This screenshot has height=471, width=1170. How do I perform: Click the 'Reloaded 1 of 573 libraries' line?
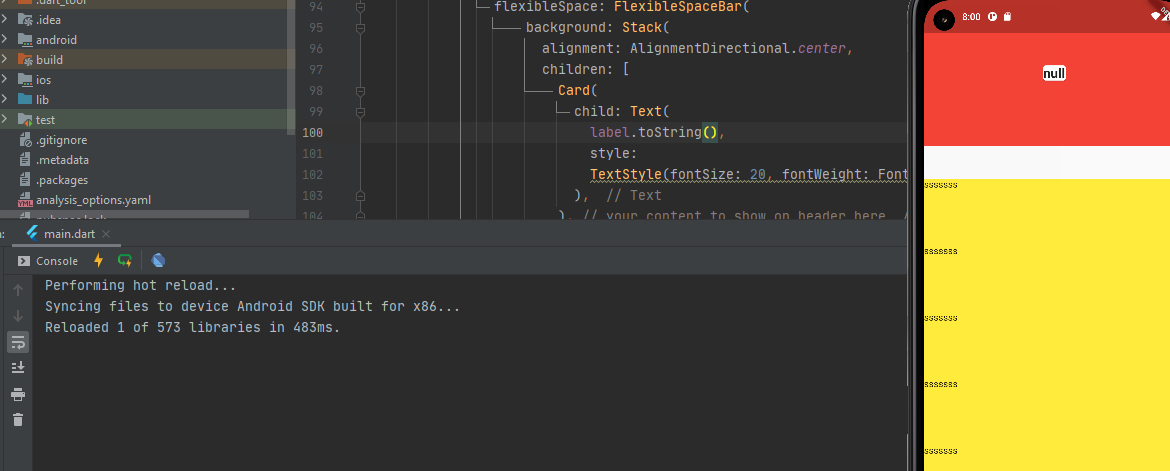pyautogui.click(x=193, y=328)
